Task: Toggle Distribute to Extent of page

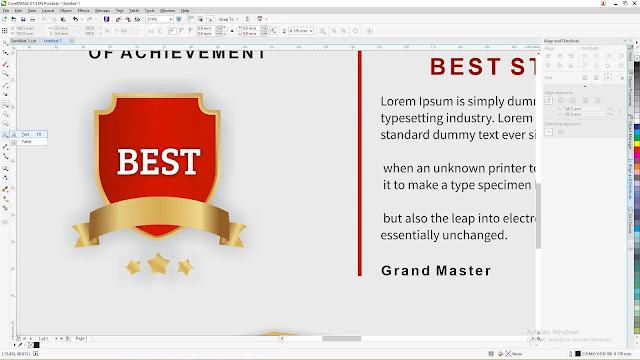Action: pyautogui.click(x=561, y=132)
